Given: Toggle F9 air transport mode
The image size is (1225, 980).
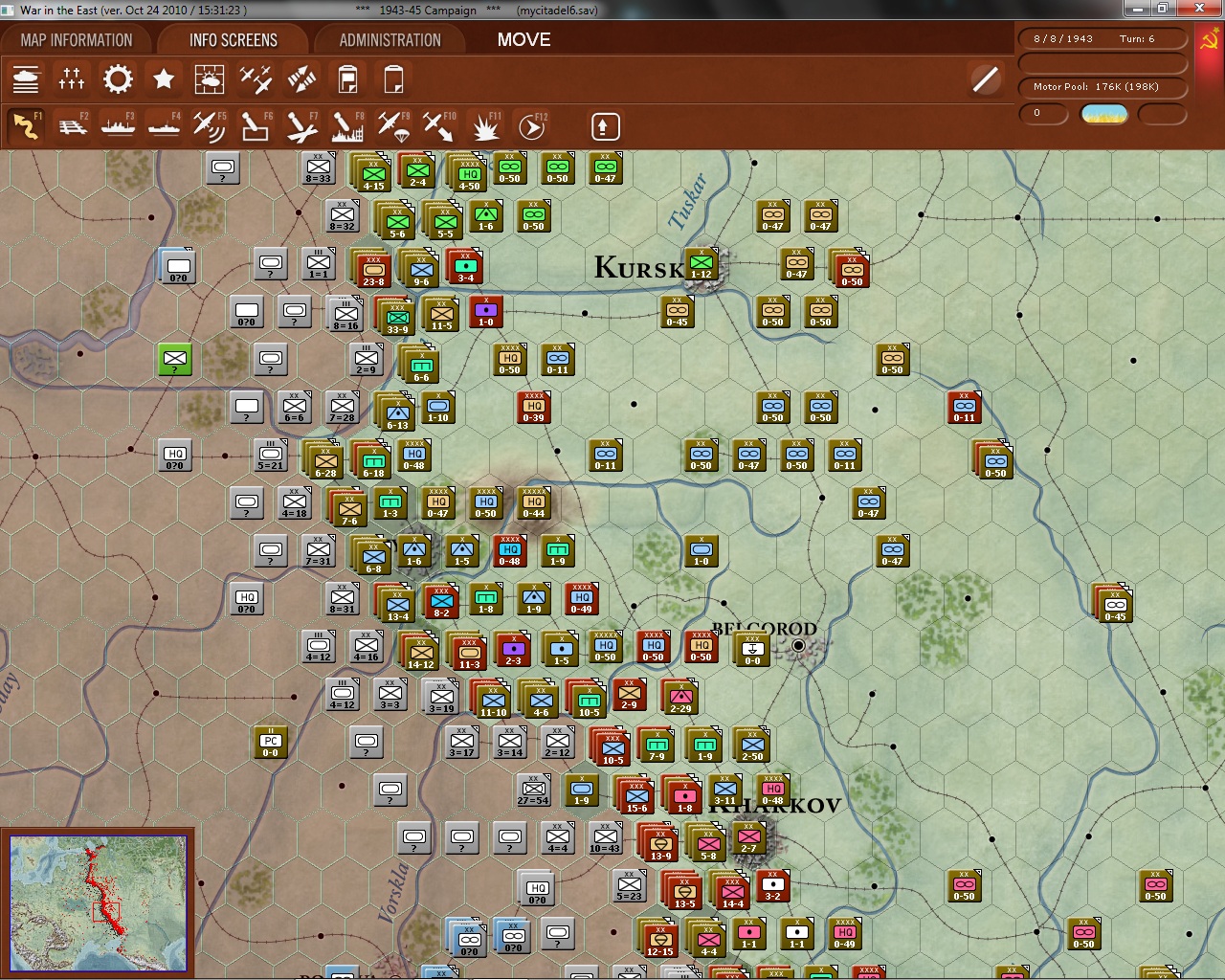Looking at the screenshot, I should 393,126.
